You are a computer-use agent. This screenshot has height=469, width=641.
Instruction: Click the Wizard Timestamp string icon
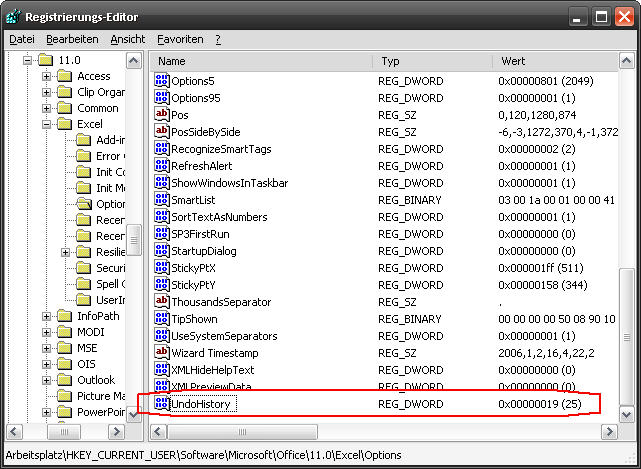pos(162,353)
